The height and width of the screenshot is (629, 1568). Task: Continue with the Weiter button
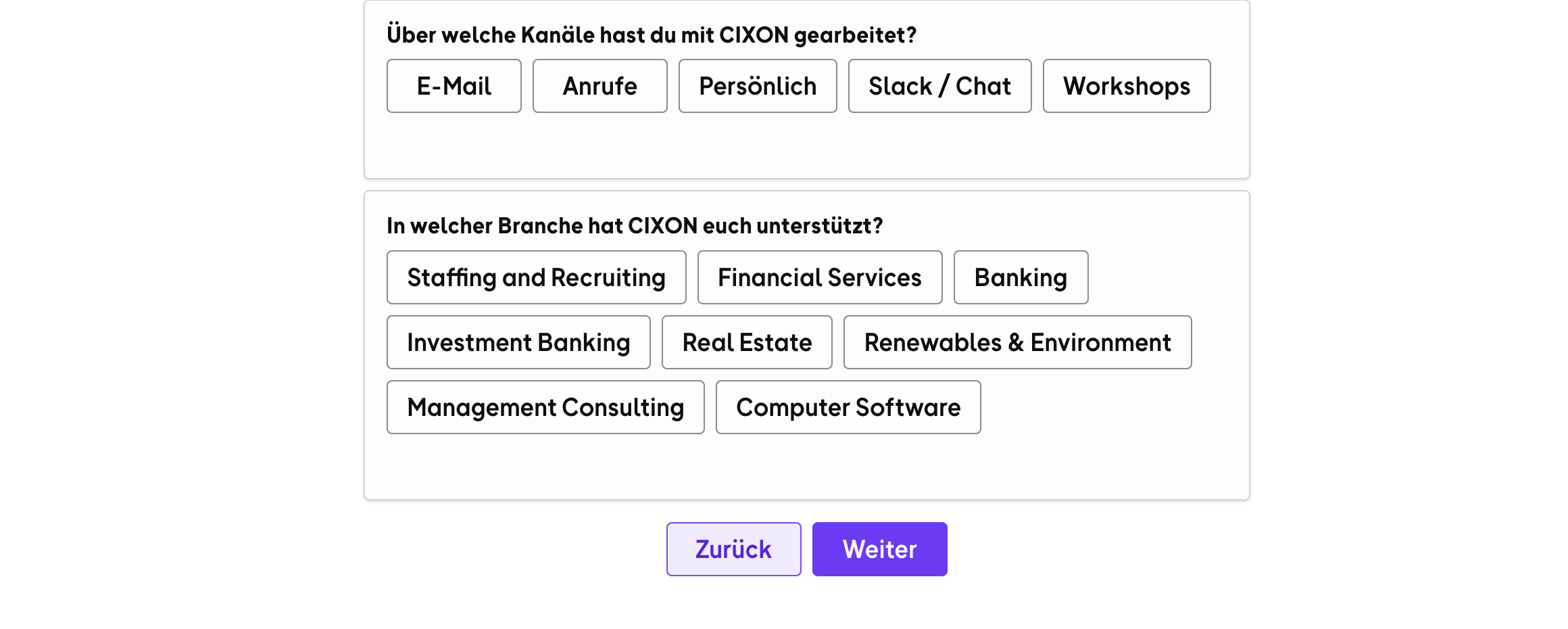pos(879,549)
